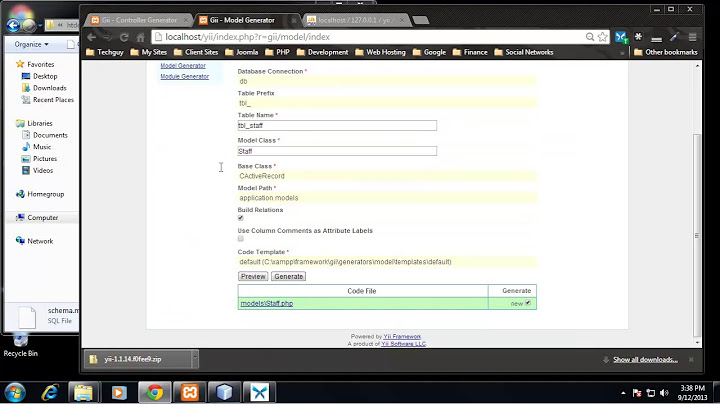Select Downloads in Explorer Favorites
The height and width of the screenshot is (404, 720).
click(x=50, y=88)
